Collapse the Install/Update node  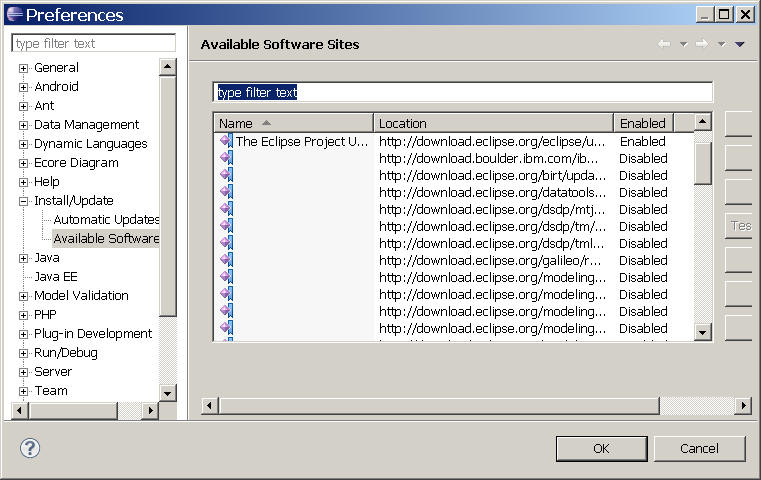coord(23,201)
